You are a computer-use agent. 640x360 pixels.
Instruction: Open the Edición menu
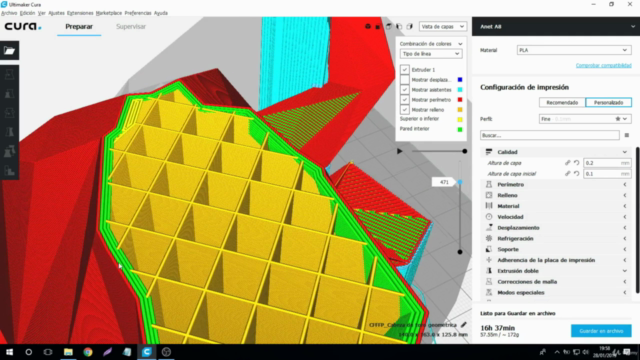27,13
